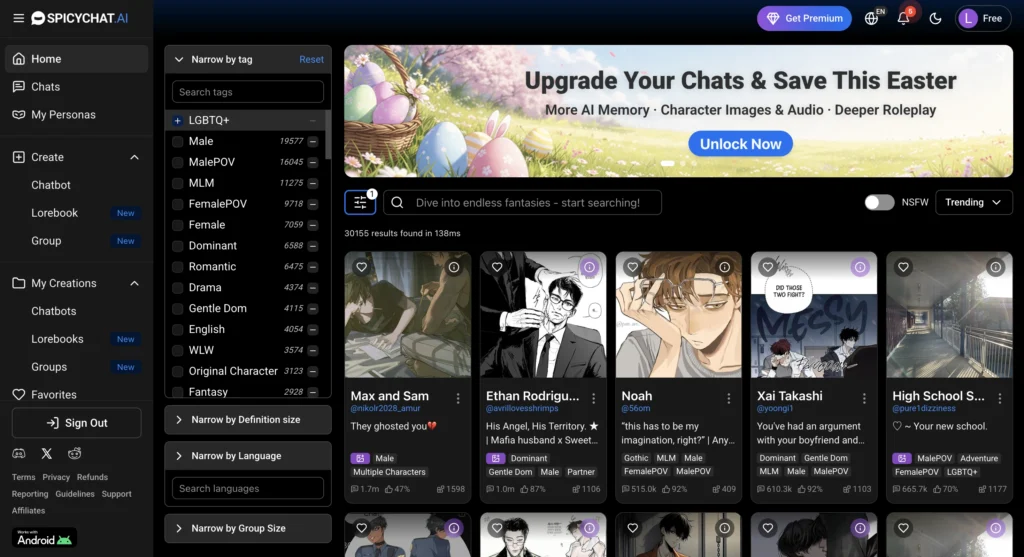Check the MalePOV tag checkbox
This screenshot has width=1024, height=557.
click(x=178, y=162)
